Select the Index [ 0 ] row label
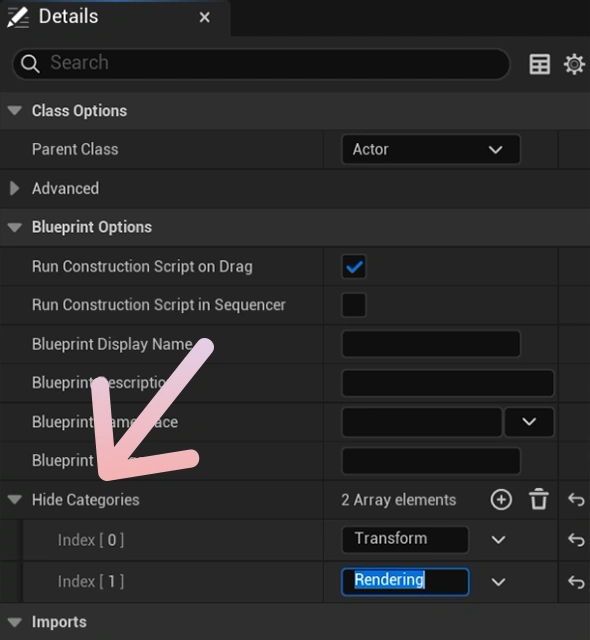 (91, 540)
